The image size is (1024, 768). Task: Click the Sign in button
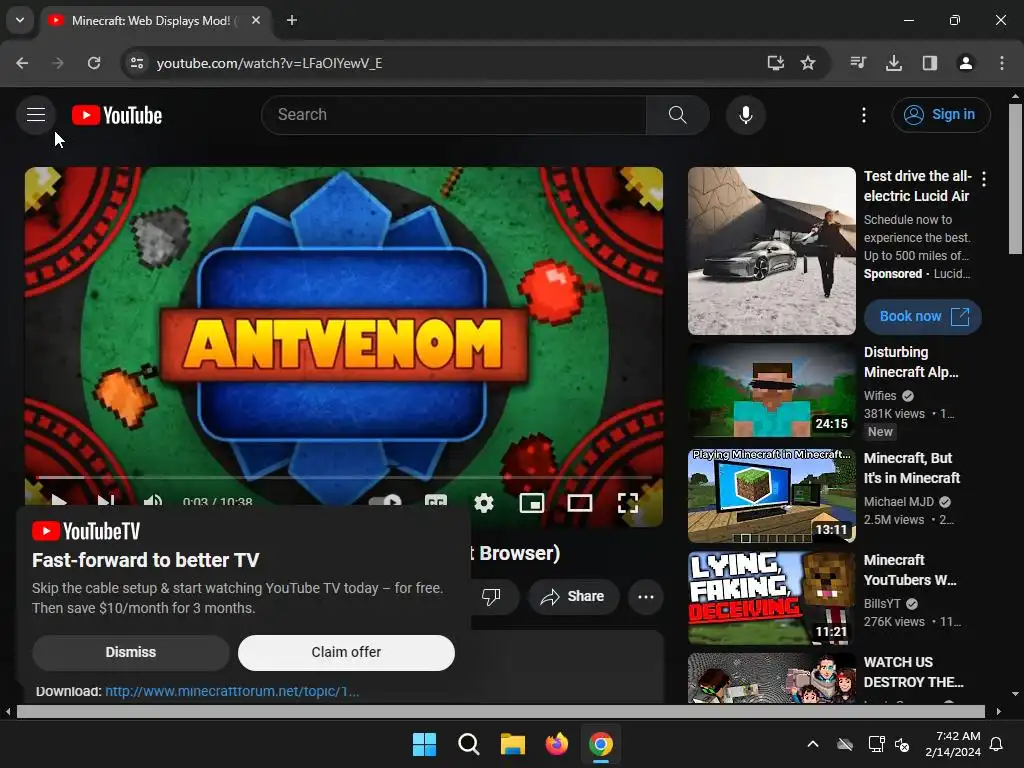click(x=940, y=115)
